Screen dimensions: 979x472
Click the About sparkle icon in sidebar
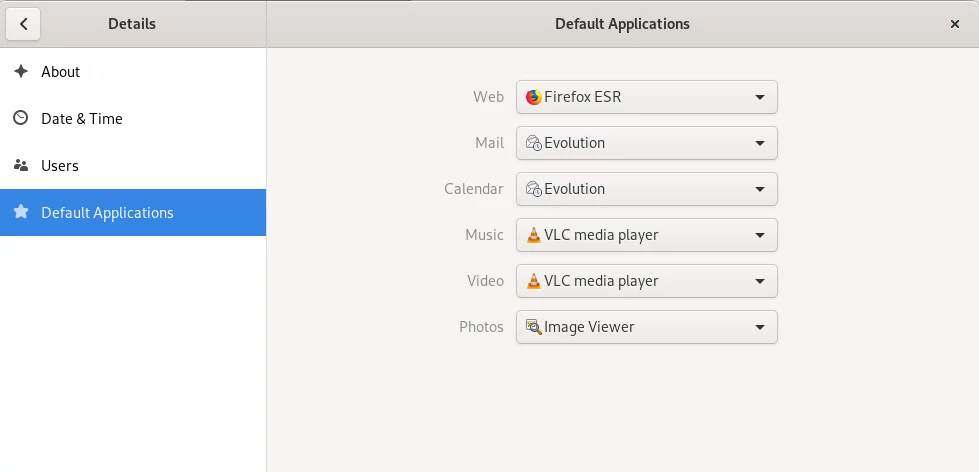click(21, 71)
